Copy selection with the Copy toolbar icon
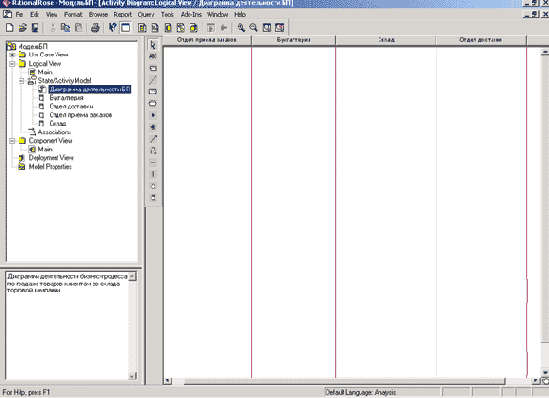The width and height of the screenshot is (549, 398). coord(65,28)
